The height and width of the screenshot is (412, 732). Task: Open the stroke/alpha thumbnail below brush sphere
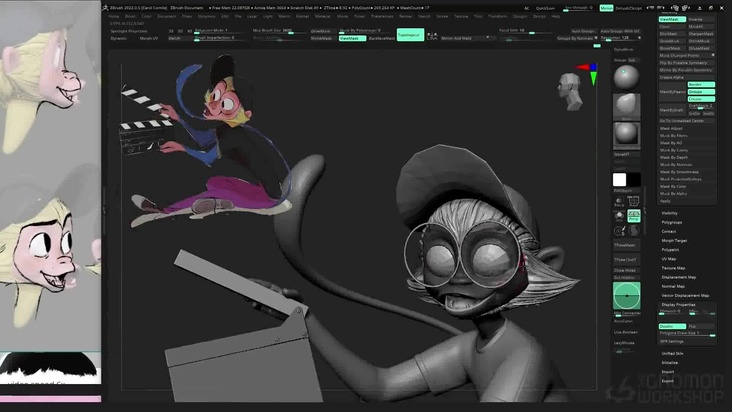(626, 107)
